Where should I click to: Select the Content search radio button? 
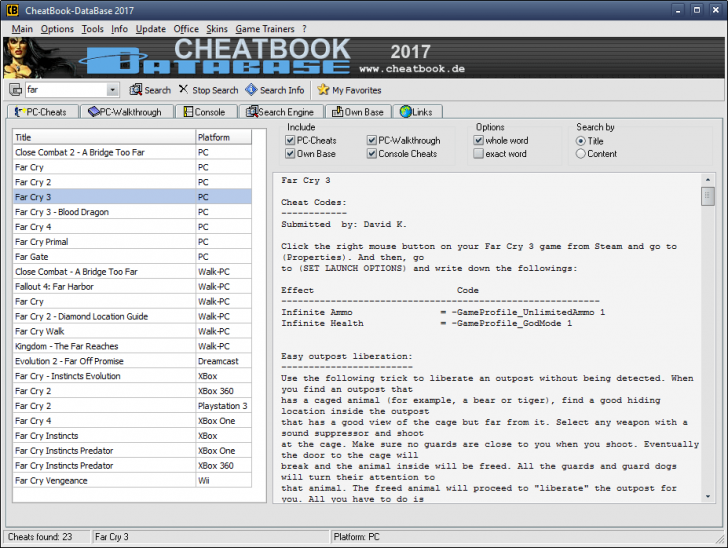click(x=580, y=154)
